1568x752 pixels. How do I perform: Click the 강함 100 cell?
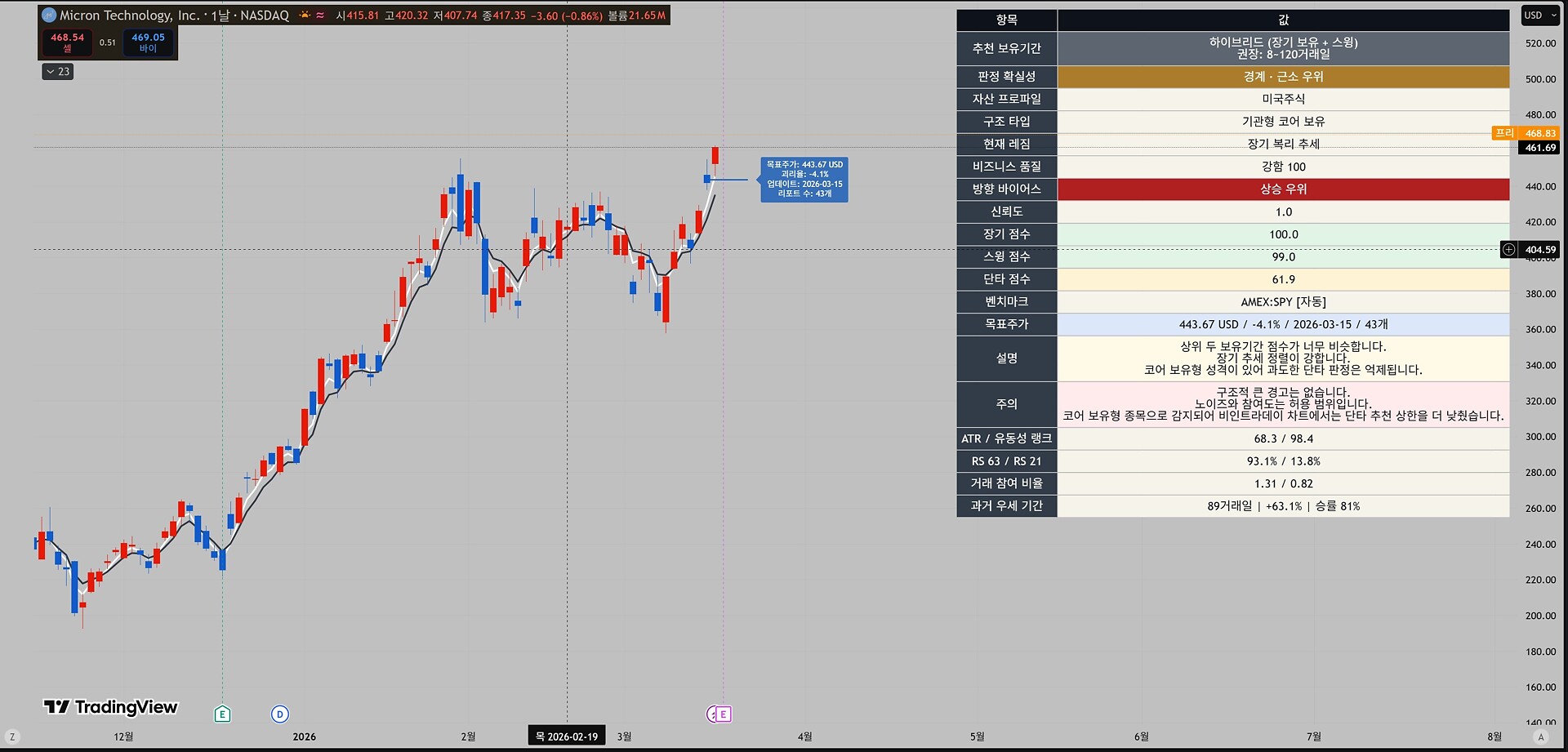1284,167
